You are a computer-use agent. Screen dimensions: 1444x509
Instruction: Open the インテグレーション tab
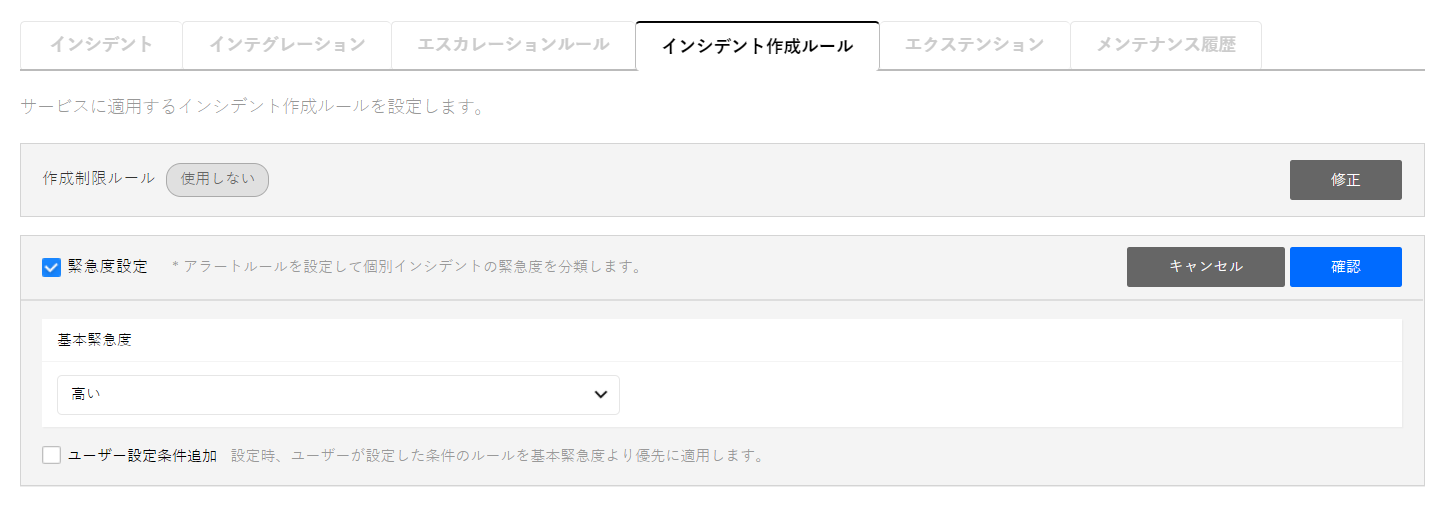[x=287, y=45]
